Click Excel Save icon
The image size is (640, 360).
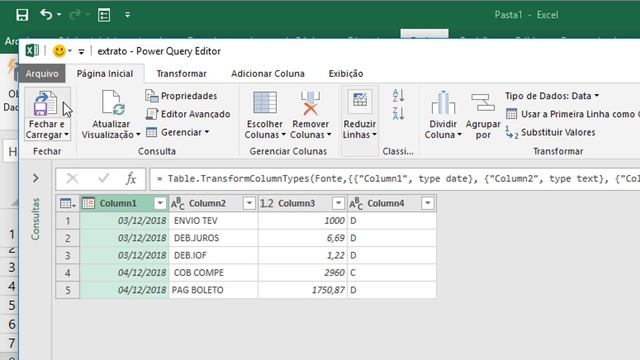(22, 15)
